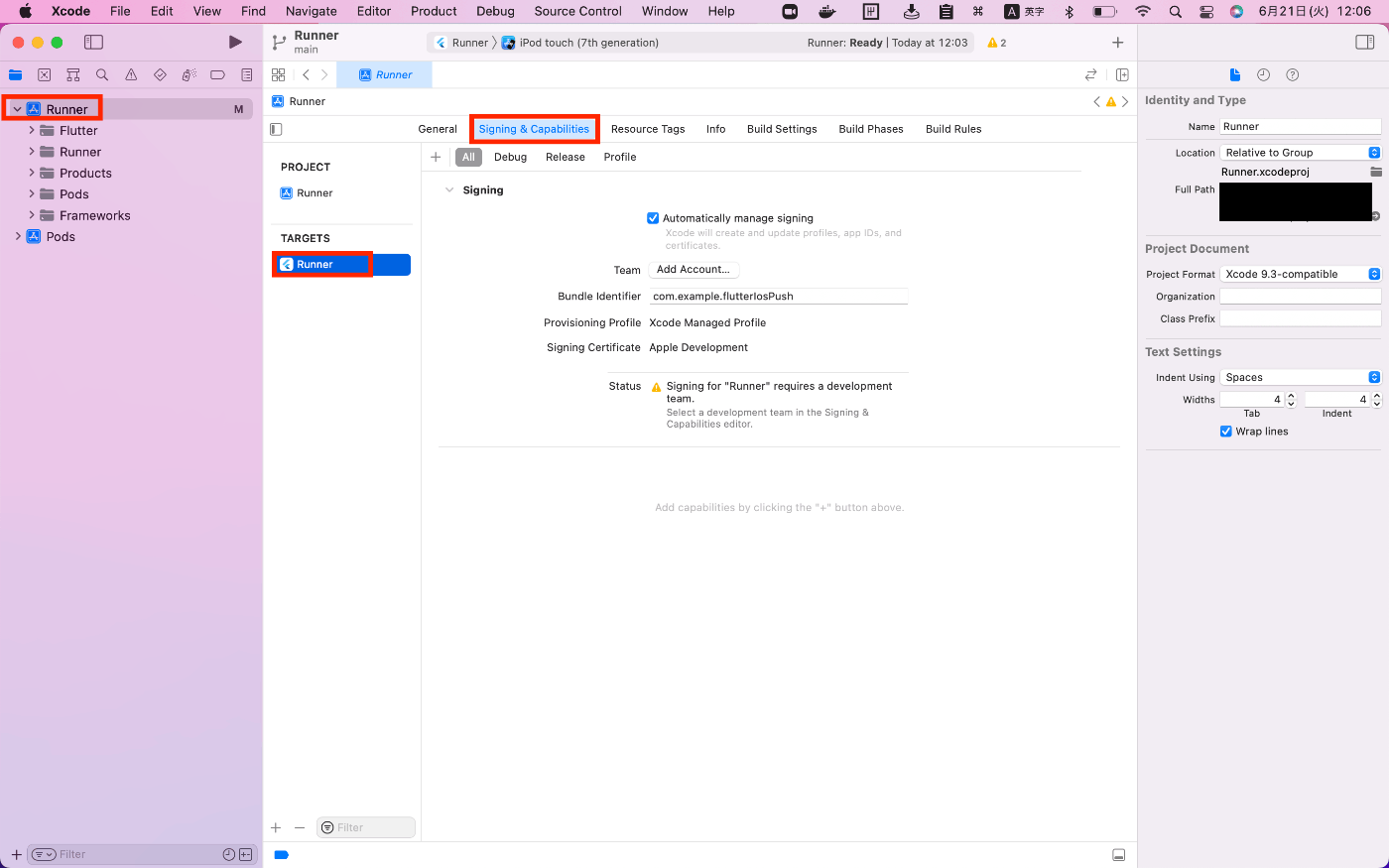Click the Add Account... button
This screenshot has width=1389, height=868.
[x=694, y=270]
